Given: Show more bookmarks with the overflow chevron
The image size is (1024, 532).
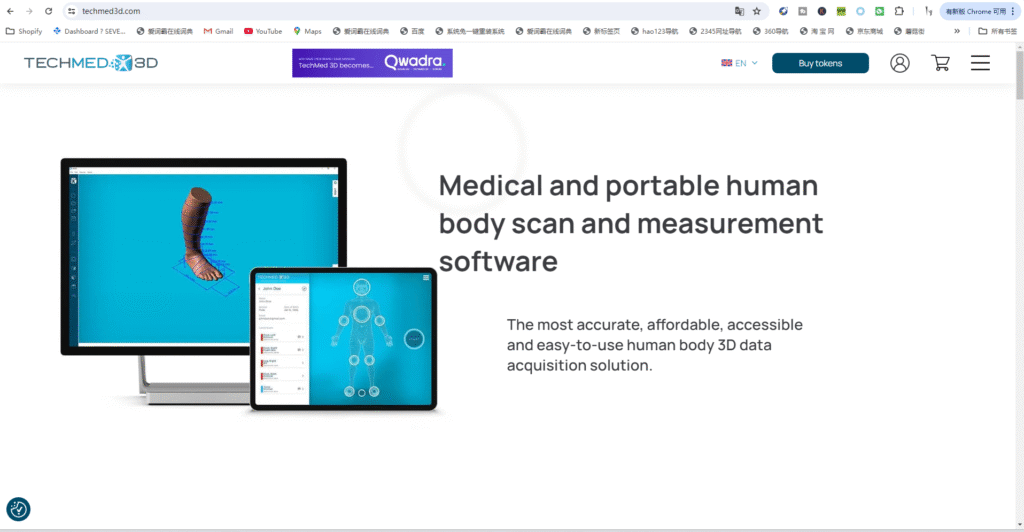Looking at the screenshot, I should [x=957, y=31].
